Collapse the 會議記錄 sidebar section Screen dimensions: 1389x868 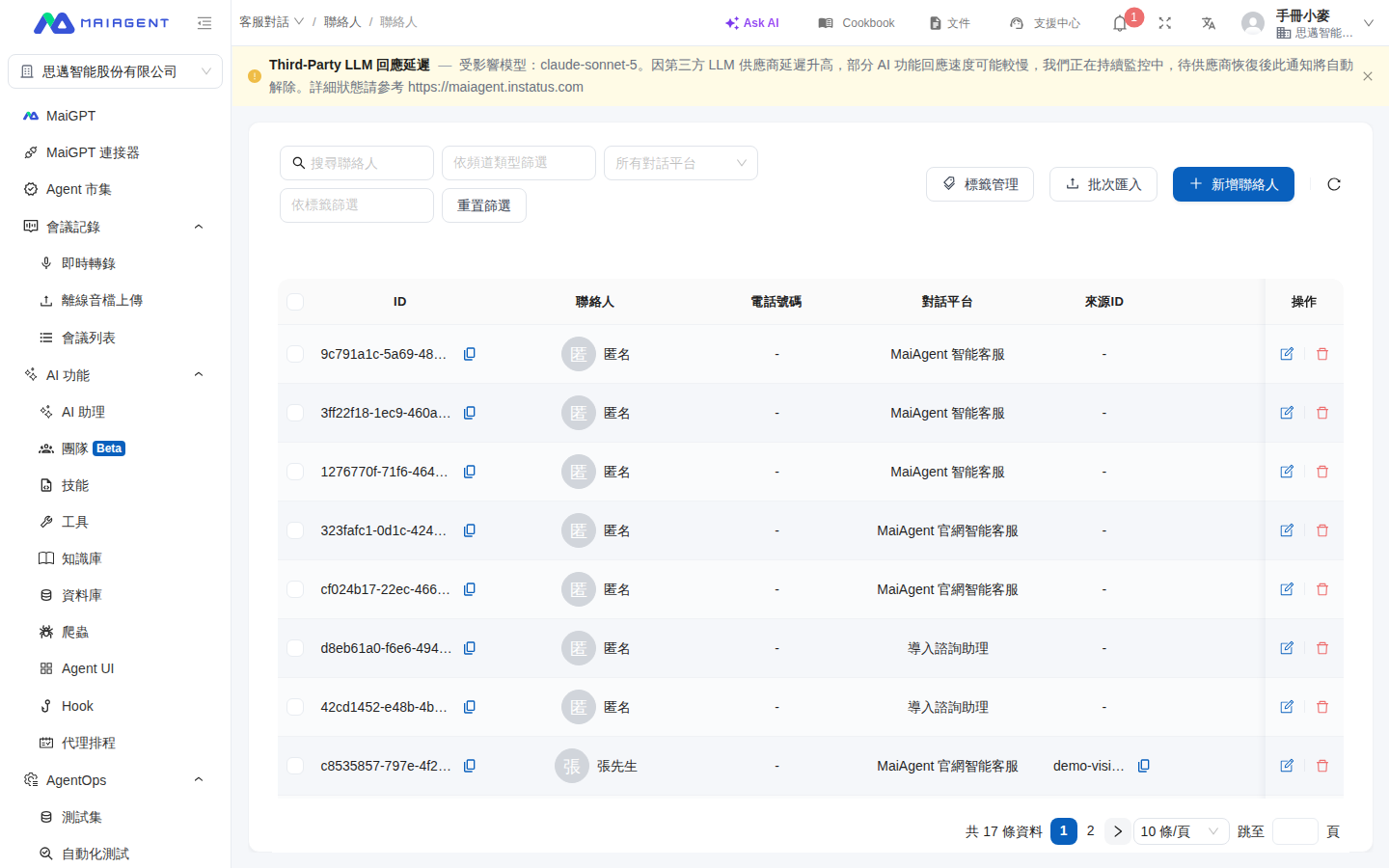click(199, 227)
